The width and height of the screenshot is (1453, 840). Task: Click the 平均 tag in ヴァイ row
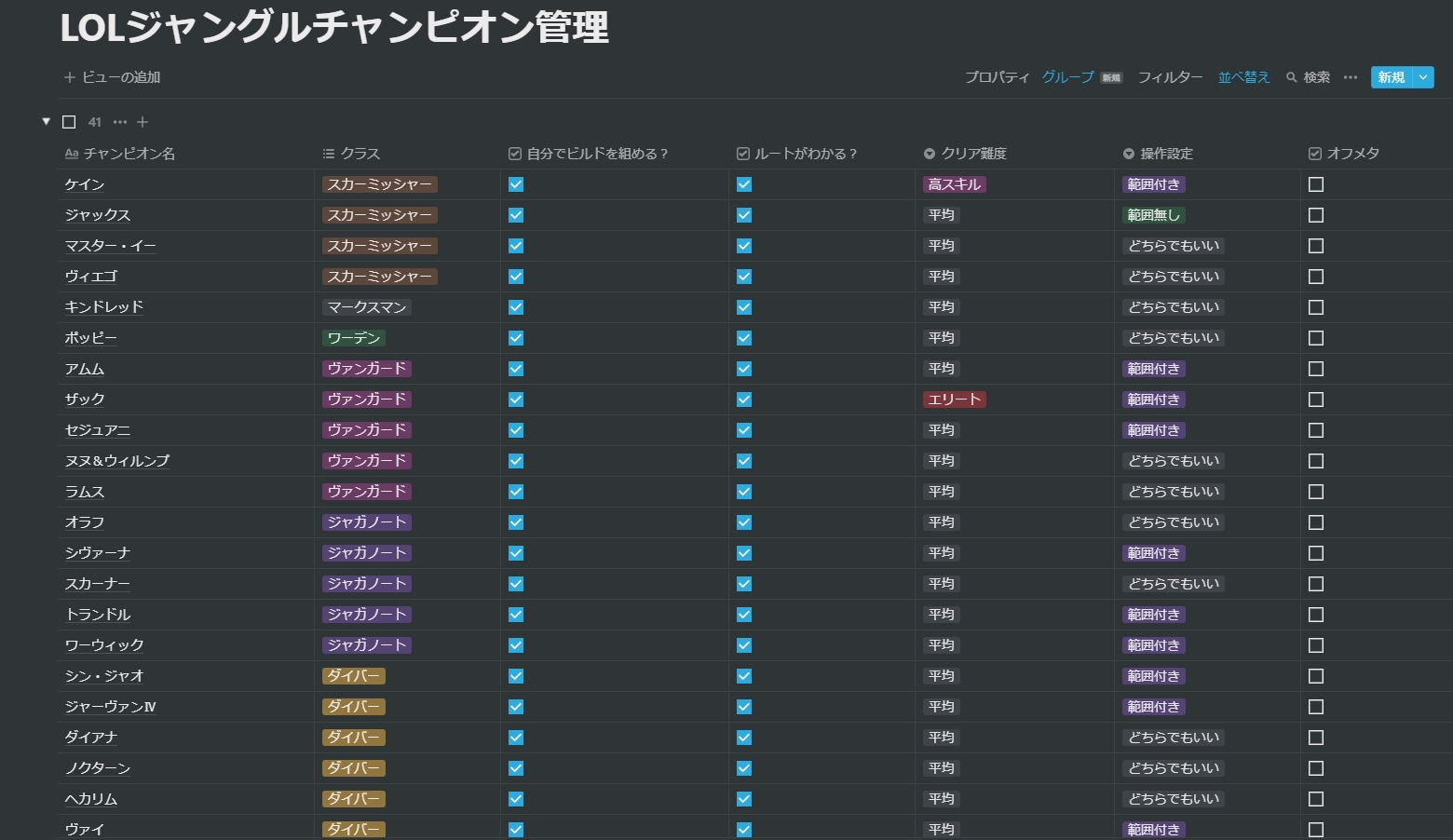[x=941, y=830]
